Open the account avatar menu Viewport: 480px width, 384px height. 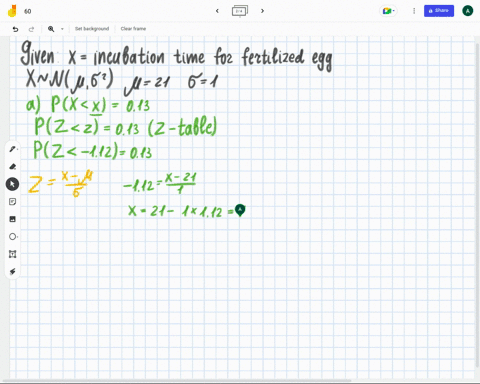(468, 11)
